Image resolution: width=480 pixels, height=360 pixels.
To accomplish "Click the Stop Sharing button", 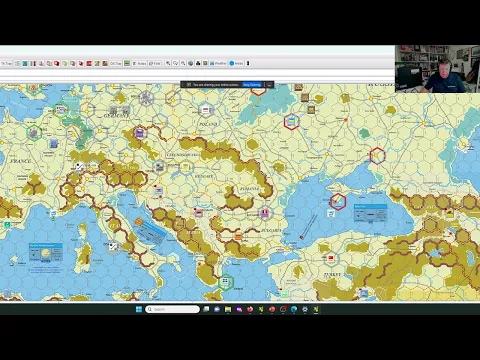I will coord(252,85).
